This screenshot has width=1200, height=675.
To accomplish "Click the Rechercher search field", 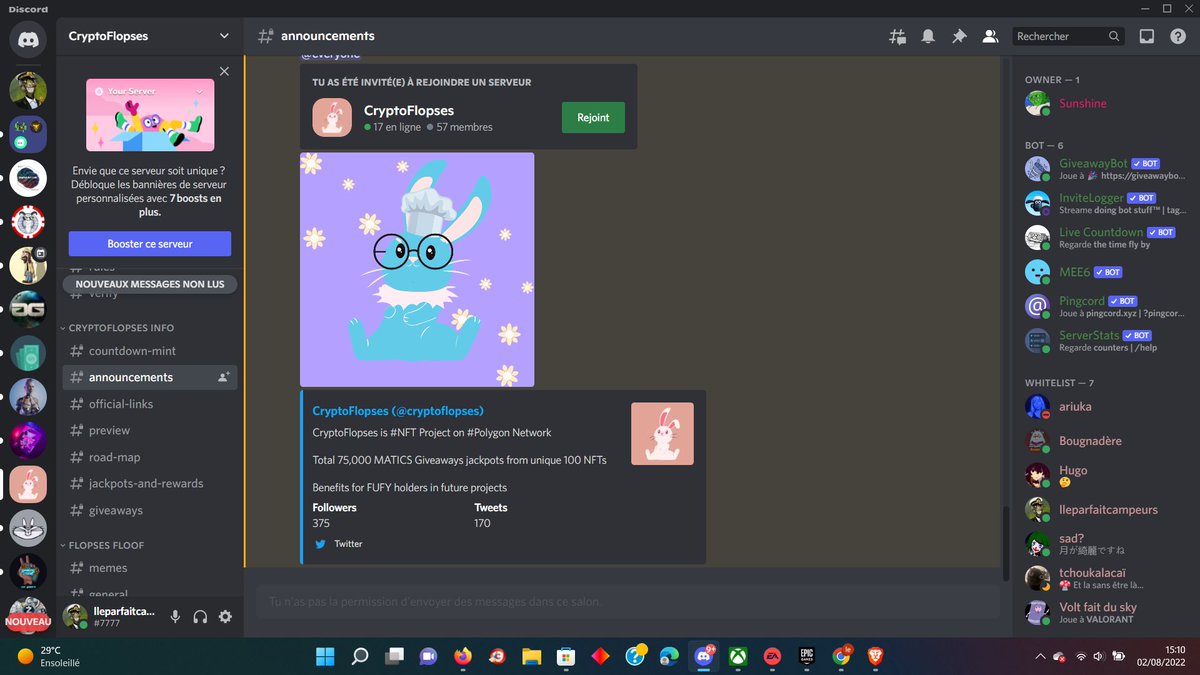I will 1069,36.
